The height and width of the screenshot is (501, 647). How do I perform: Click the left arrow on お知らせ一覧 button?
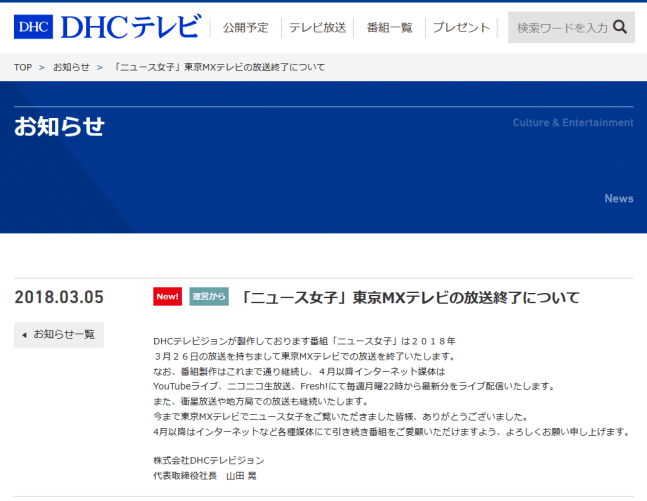[24, 335]
